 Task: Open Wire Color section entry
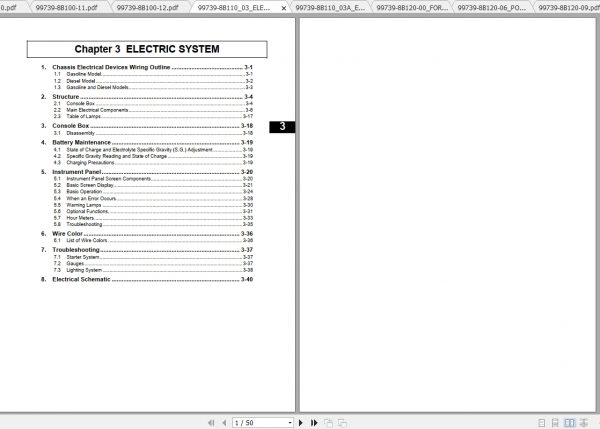coord(147,234)
